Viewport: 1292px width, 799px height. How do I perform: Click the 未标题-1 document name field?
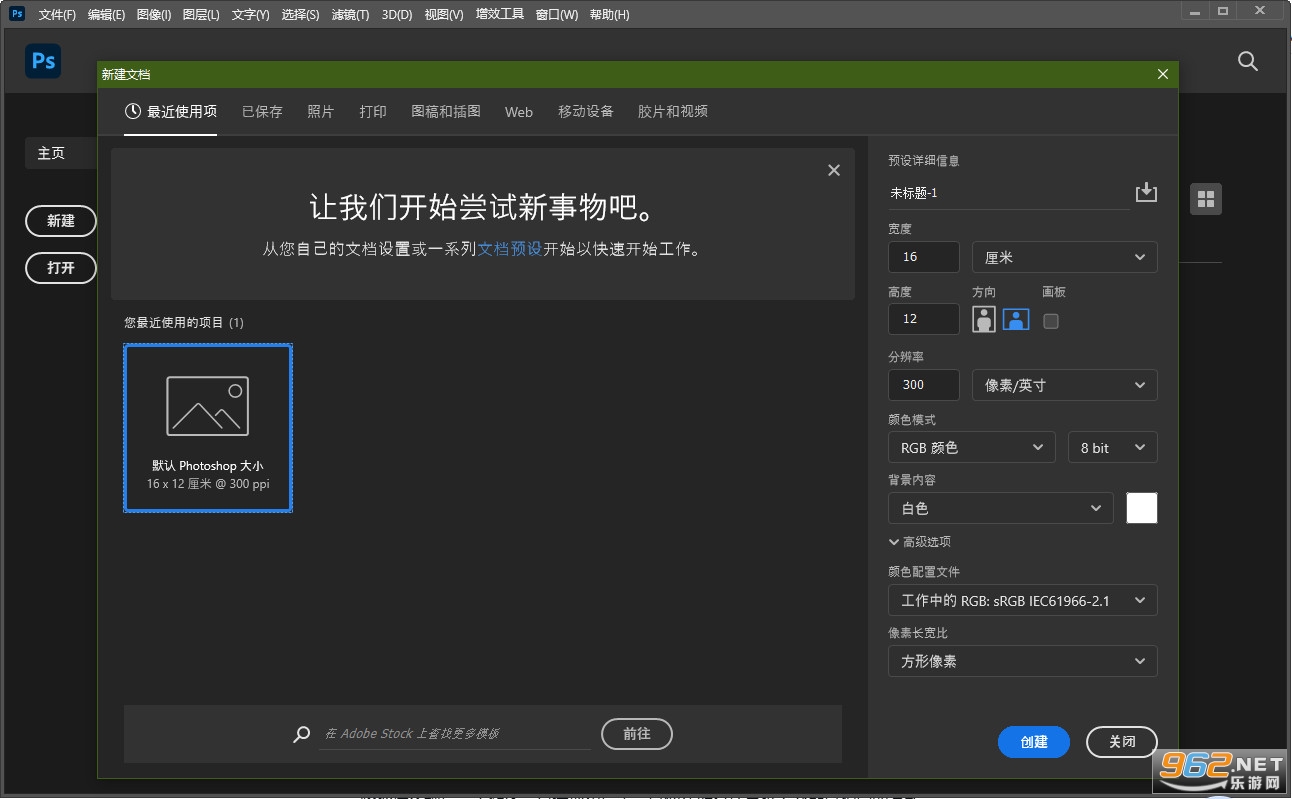(1008, 193)
